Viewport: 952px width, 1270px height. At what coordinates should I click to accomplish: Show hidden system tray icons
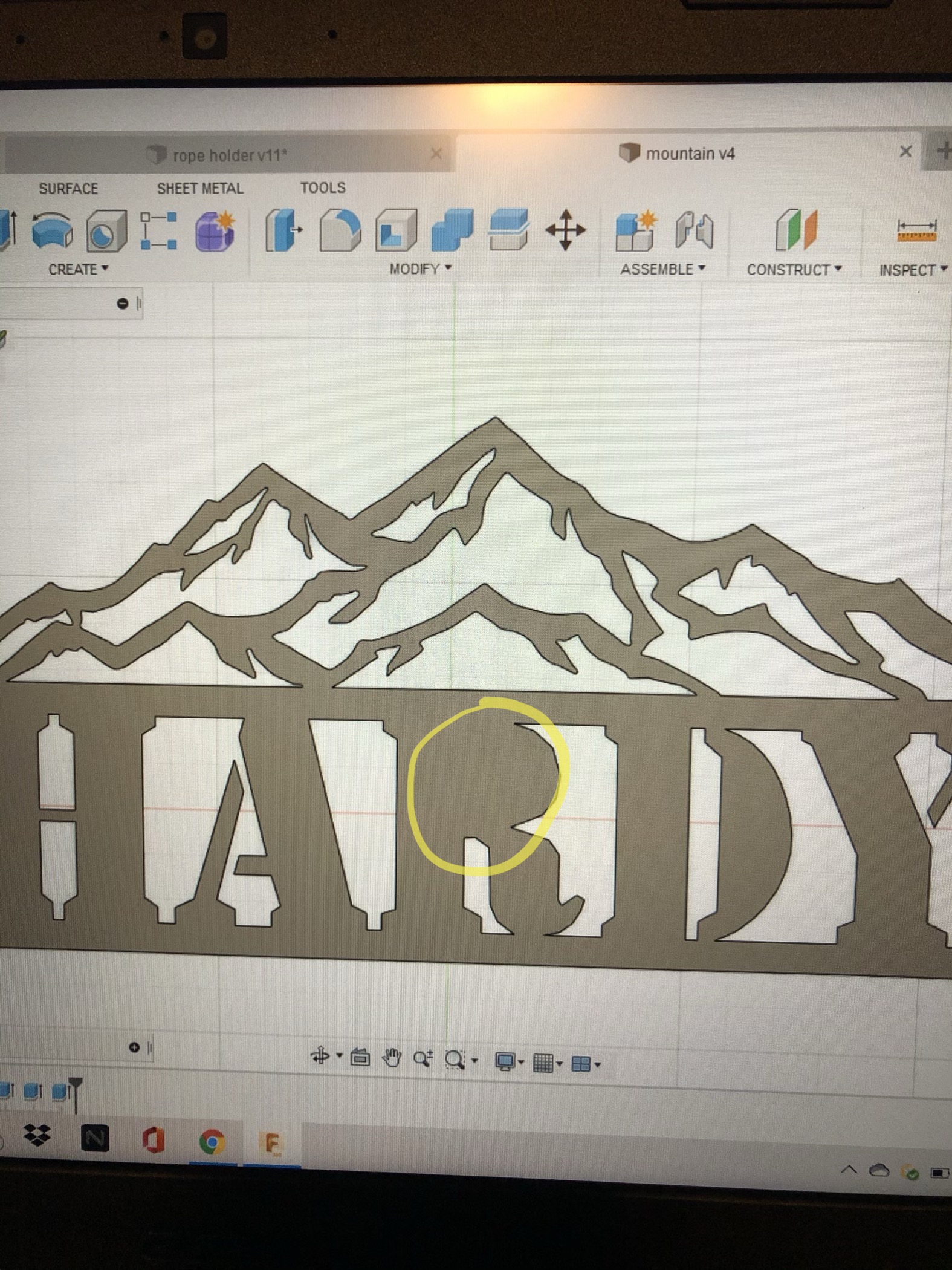point(849,1170)
